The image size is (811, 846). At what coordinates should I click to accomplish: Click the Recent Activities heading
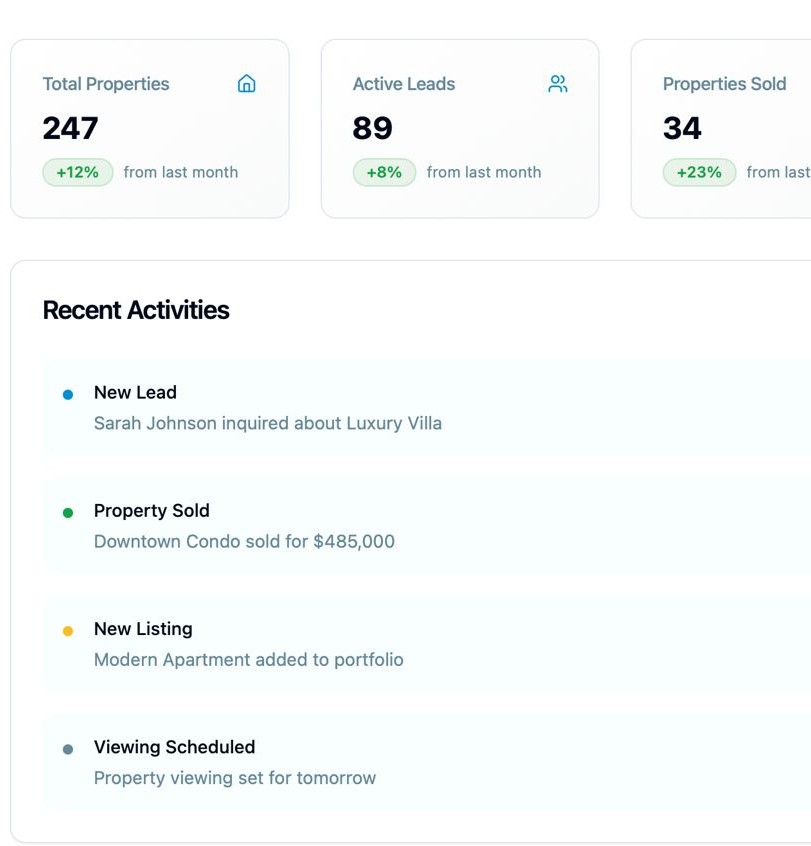tap(136, 310)
